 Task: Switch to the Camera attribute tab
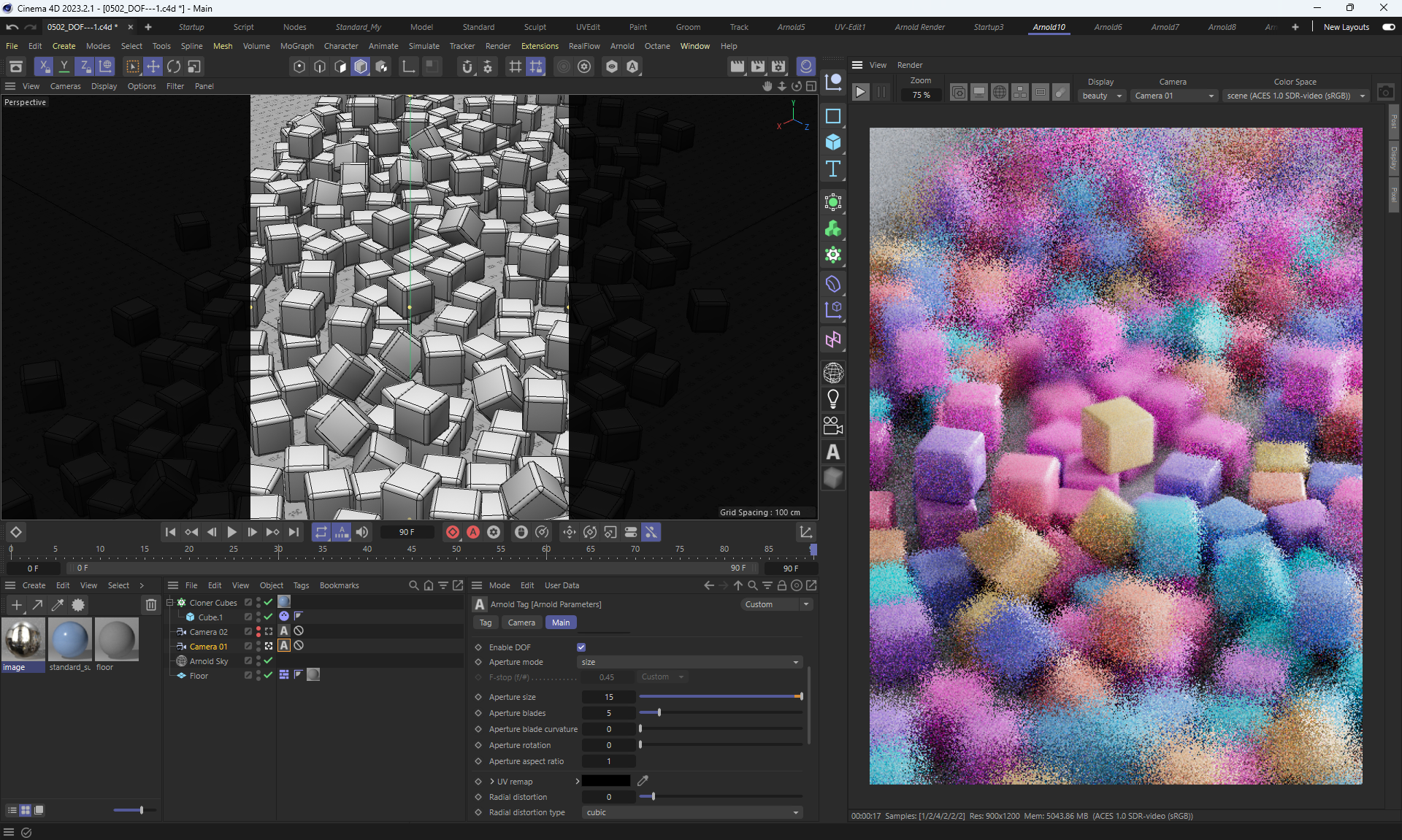point(521,623)
